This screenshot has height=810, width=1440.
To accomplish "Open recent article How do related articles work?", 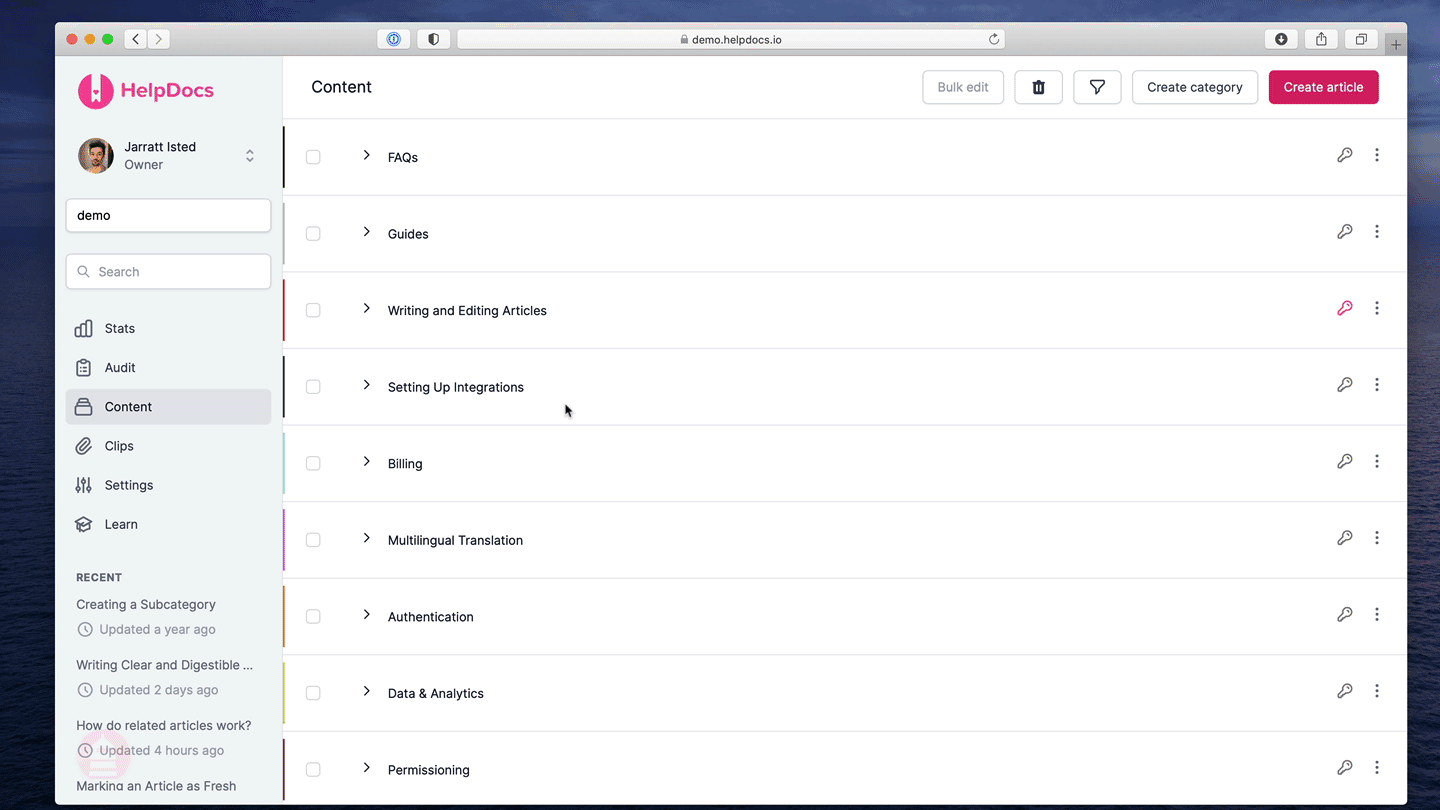I will pos(164,725).
